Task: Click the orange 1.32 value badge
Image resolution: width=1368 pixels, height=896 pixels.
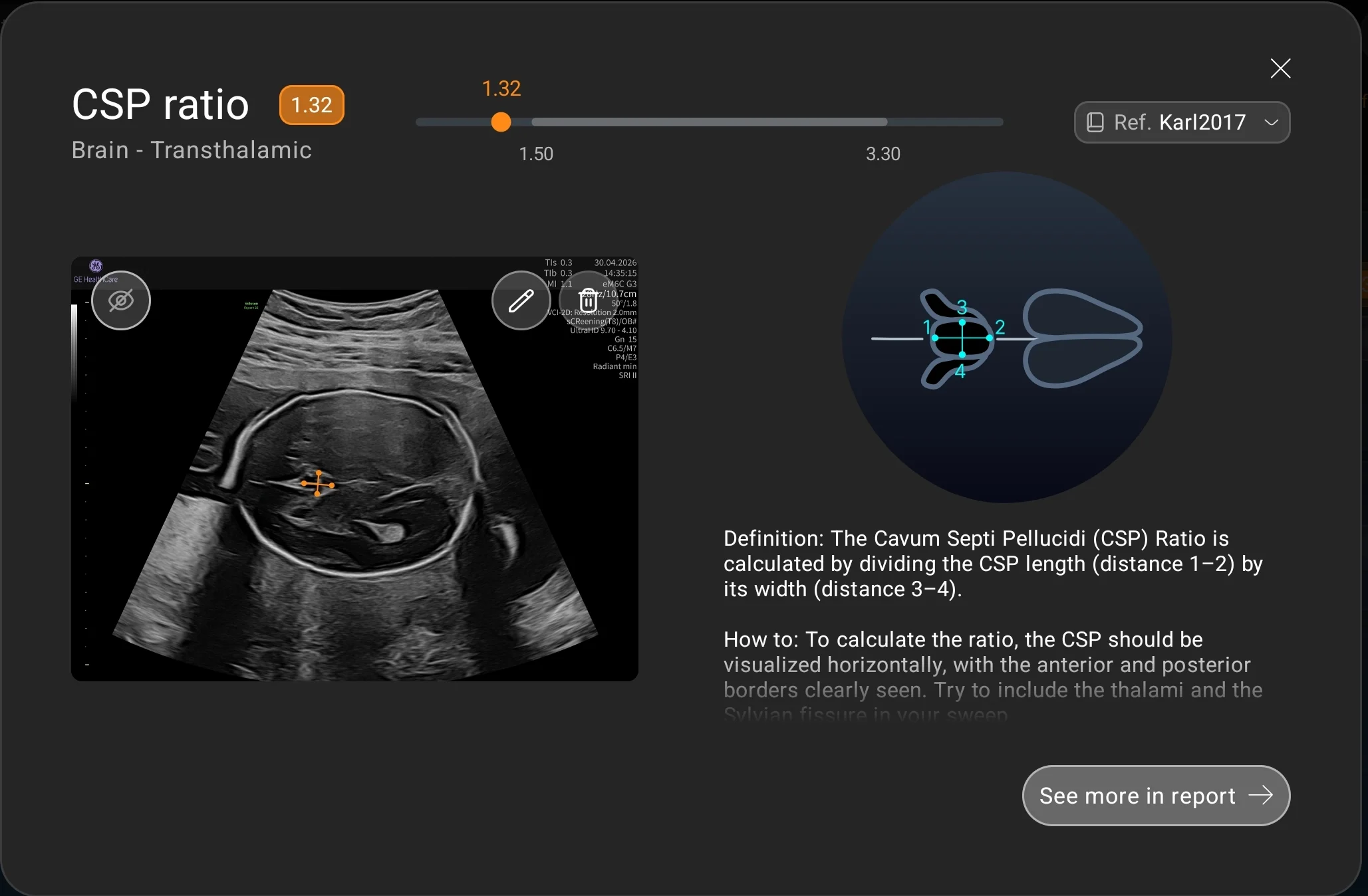Action: point(312,105)
